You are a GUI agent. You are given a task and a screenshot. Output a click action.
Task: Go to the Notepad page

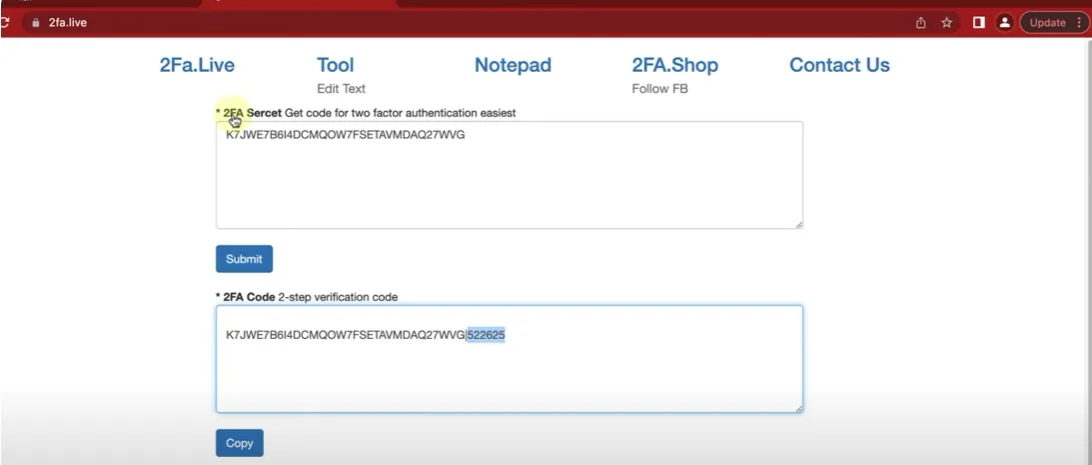[x=512, y=65]
